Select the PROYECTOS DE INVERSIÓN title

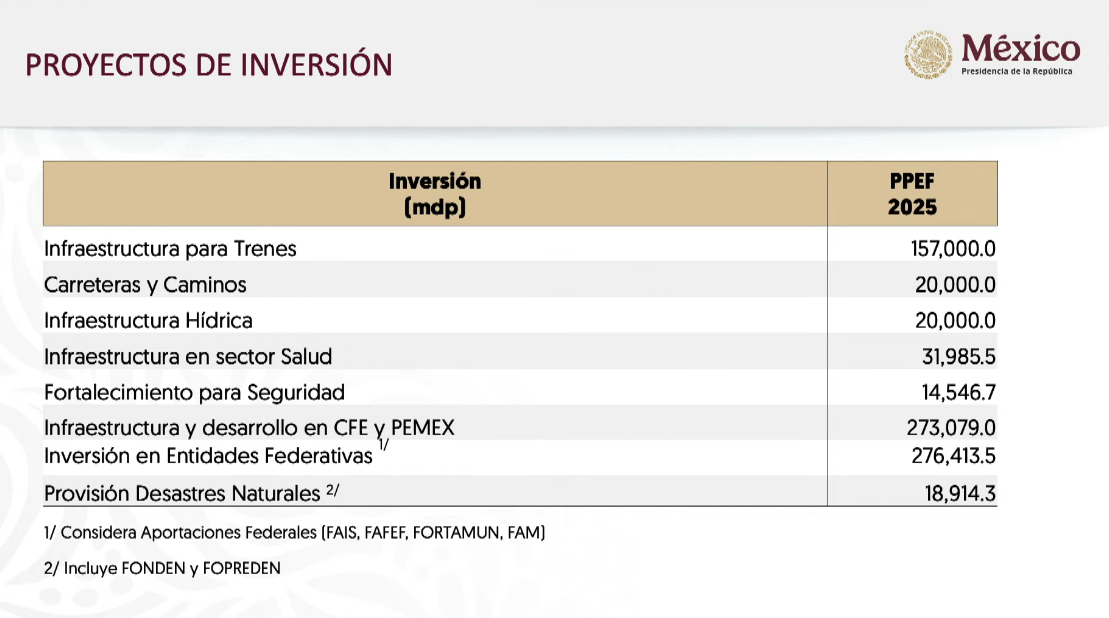209,65
